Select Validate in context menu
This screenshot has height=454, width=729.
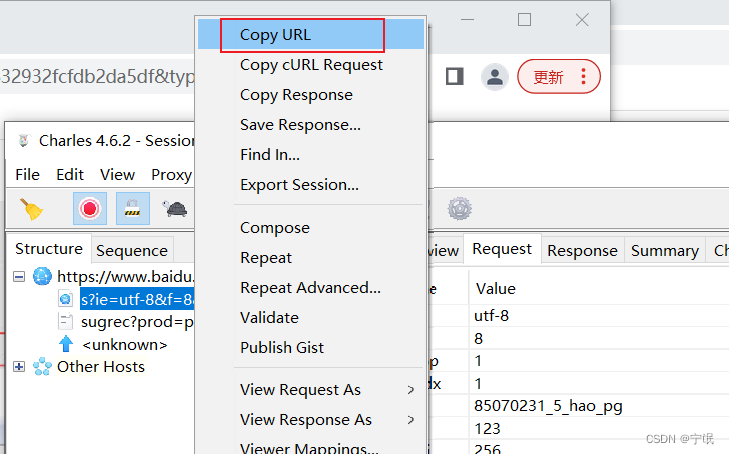[x=311, y=317]
